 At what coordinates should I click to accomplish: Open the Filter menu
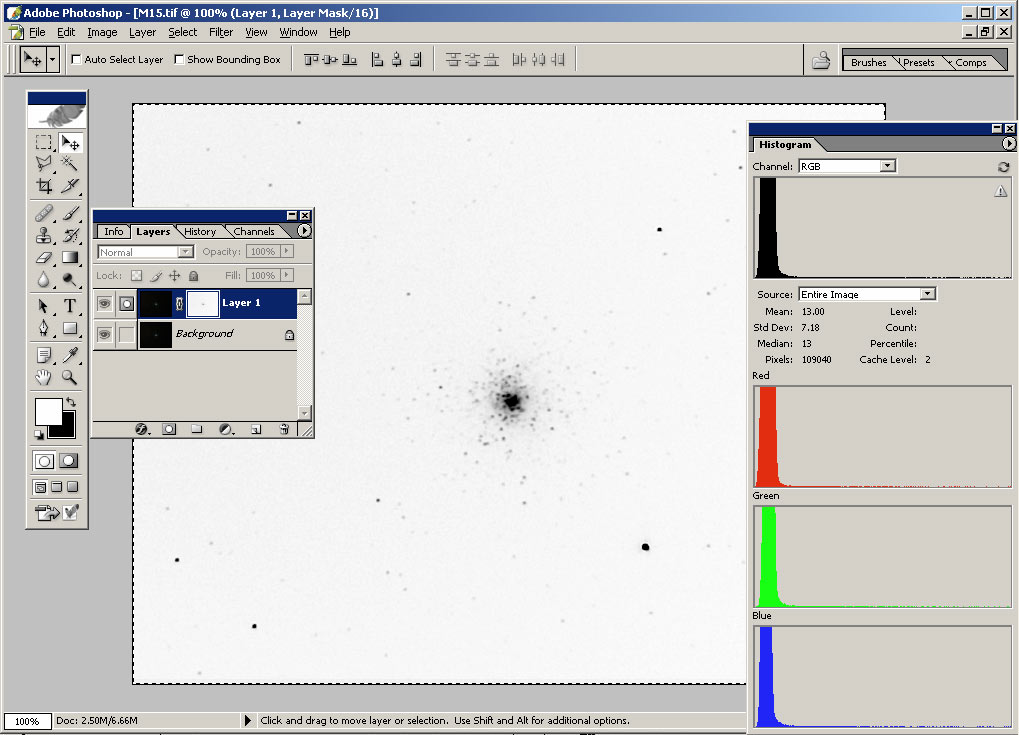tap(221, 32)
